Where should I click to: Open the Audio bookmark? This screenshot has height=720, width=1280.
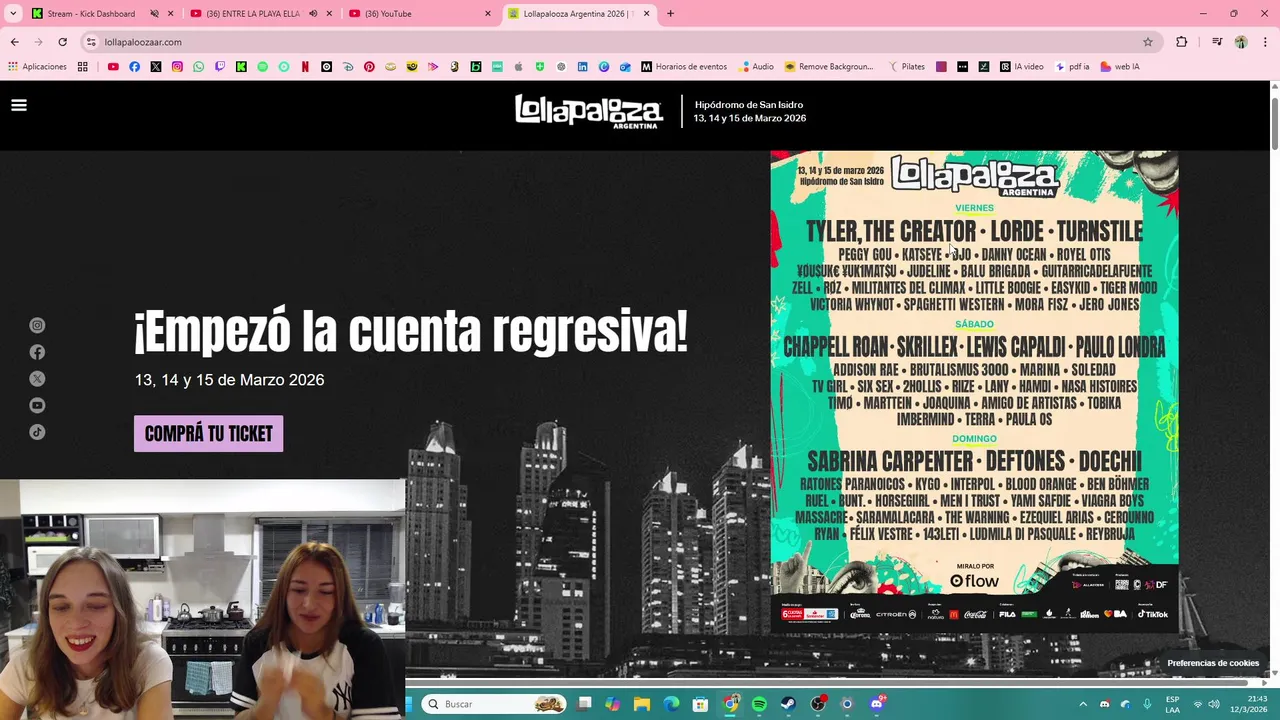point(757,67)
